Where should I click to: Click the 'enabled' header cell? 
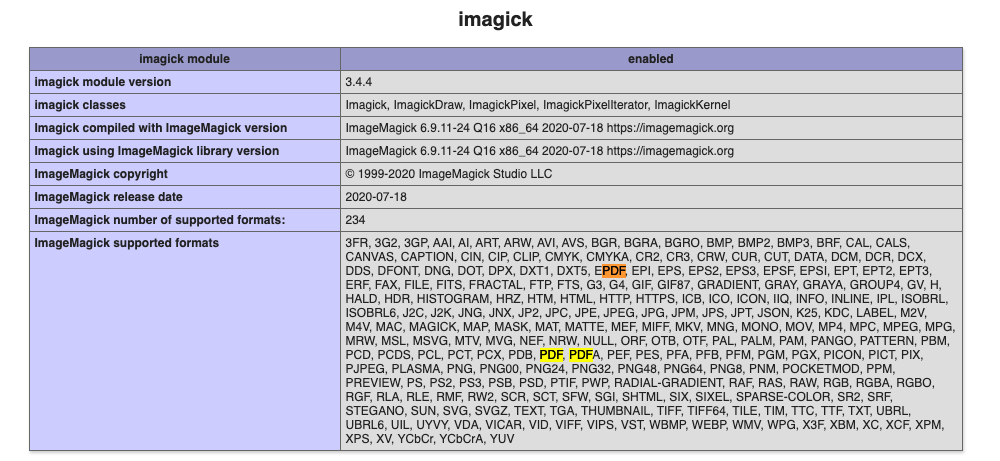pyautogui.click(x=651, y=59)
